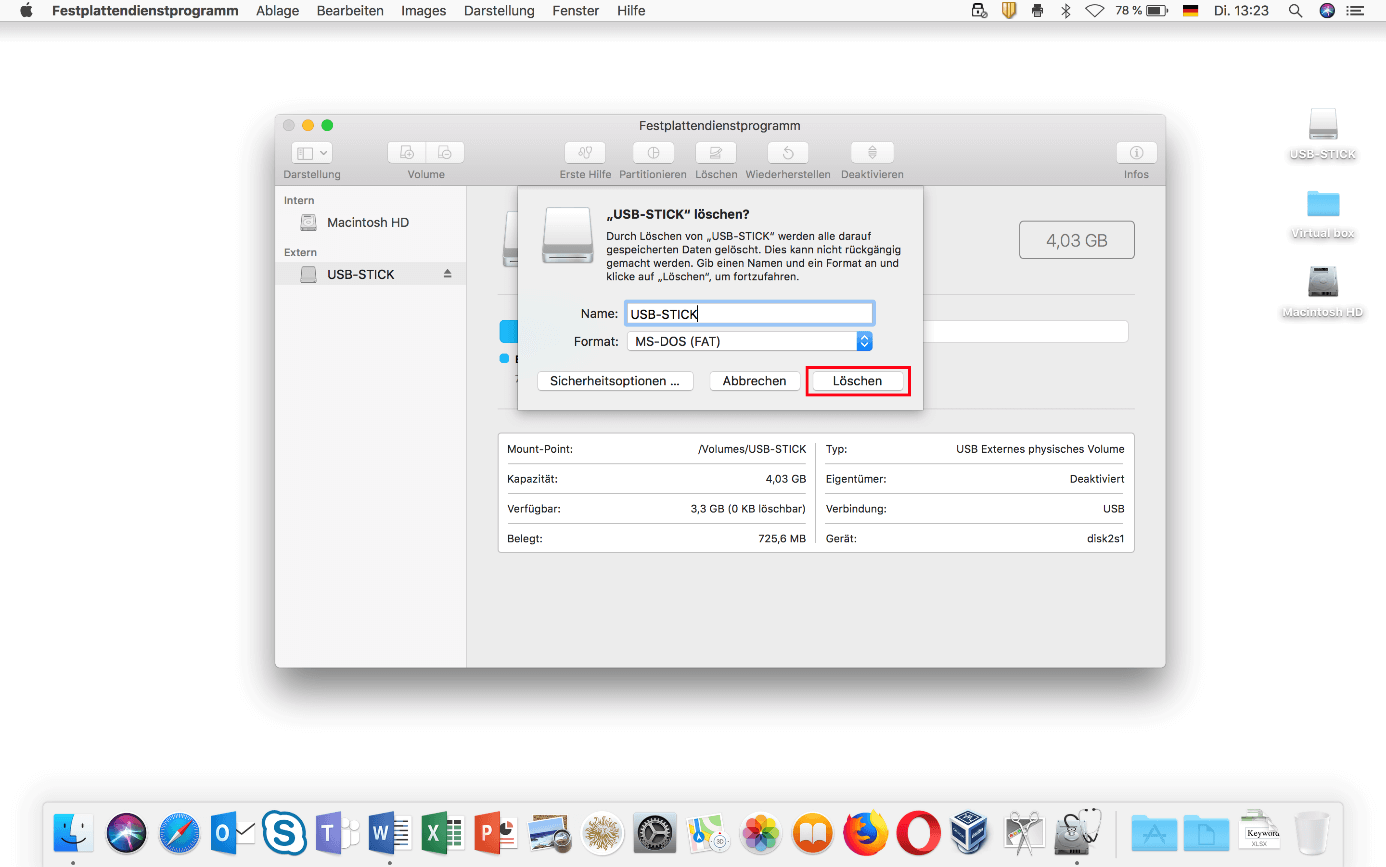Open Opera from the Dock
The image size is (1386, 867).
pos(918,831)
